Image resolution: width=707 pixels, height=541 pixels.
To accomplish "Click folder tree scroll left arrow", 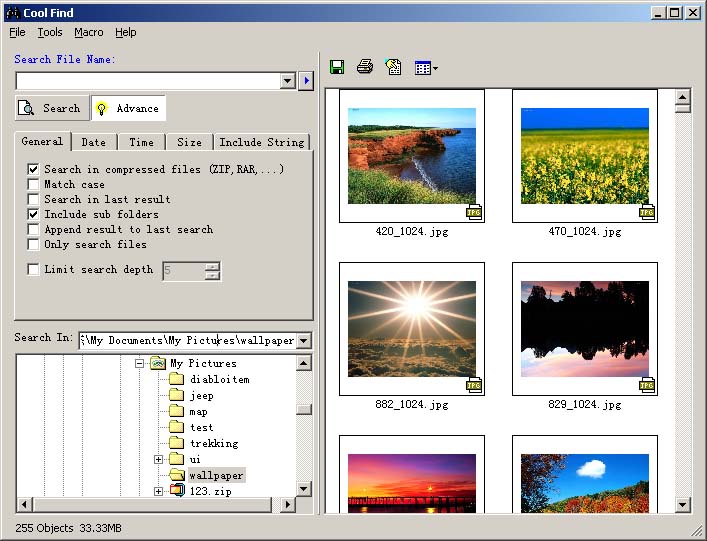I will [x=25, y=504].
